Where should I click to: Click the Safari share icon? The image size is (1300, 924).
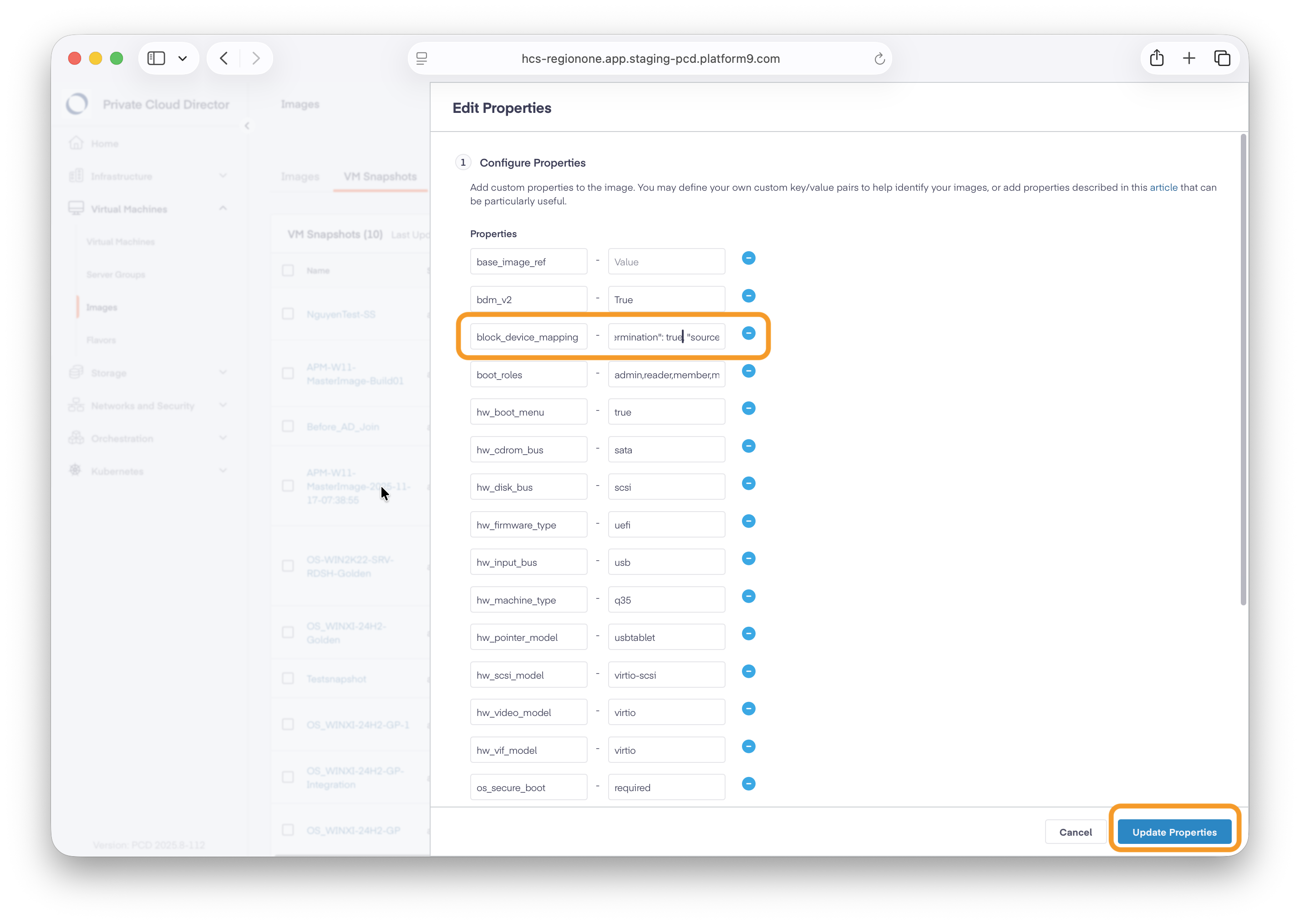1156,58
